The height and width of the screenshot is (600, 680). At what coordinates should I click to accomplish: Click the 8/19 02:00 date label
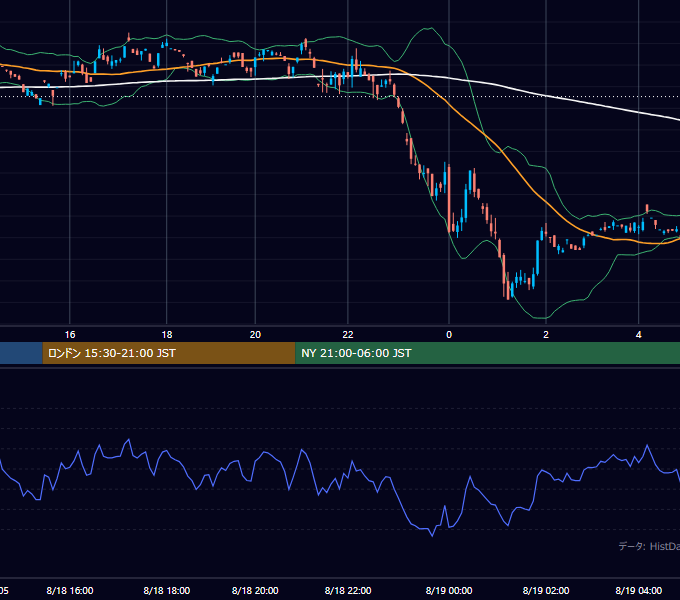click(x=546, y=590)
